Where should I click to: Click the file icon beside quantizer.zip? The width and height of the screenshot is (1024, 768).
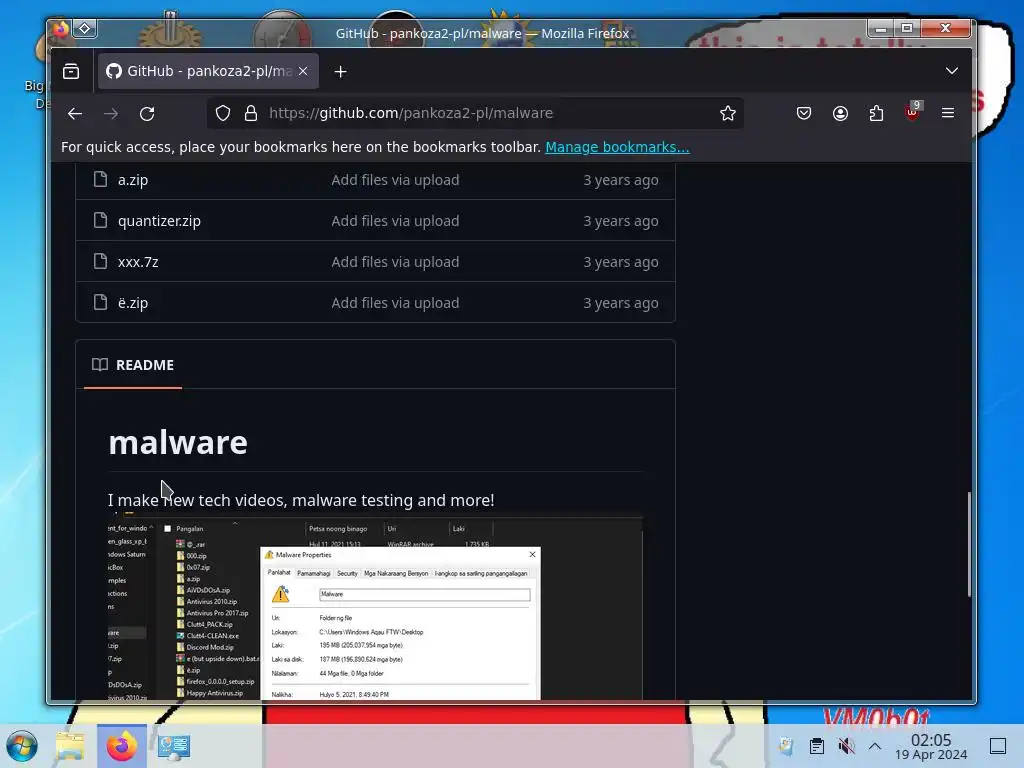point(100,220)
